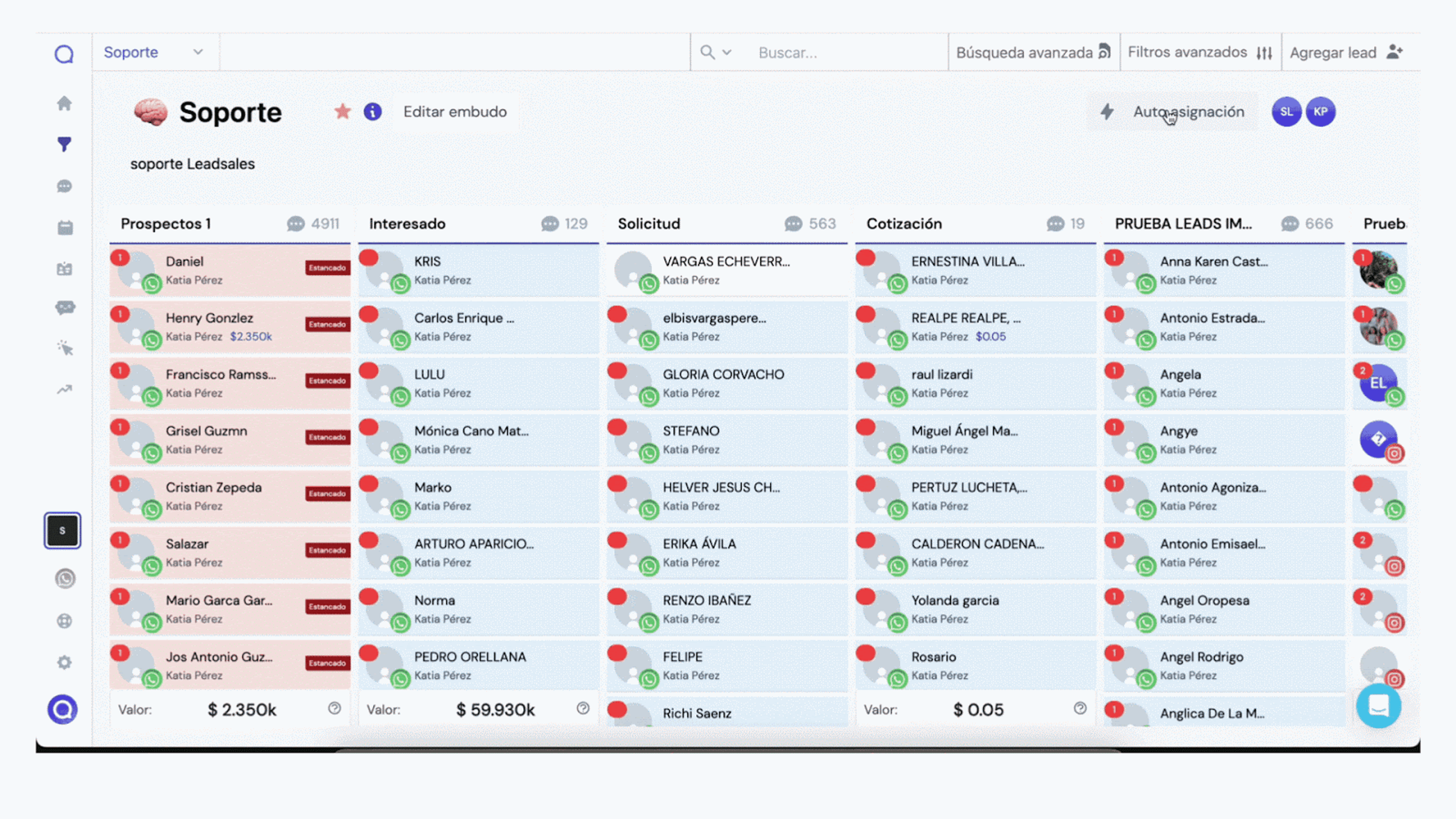The width and height of the screenshot is (1456, 819).
Task: Mark Soporte funnel as favorite star
Action: click(x=342, y=111)
